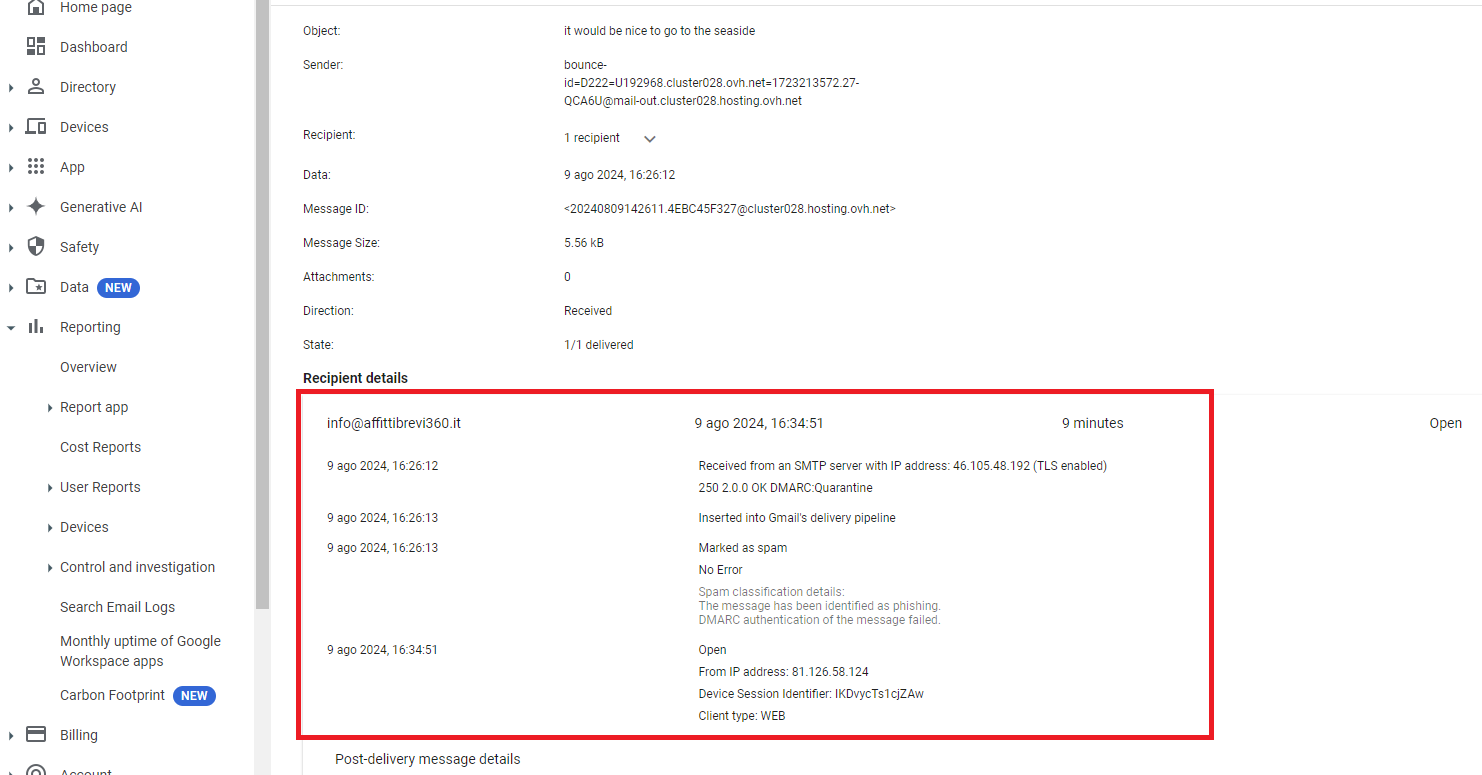Collapse the Reporting section arrow
Image resolution: width=1482 pixels, height=775 pixels.
(11, 327)
